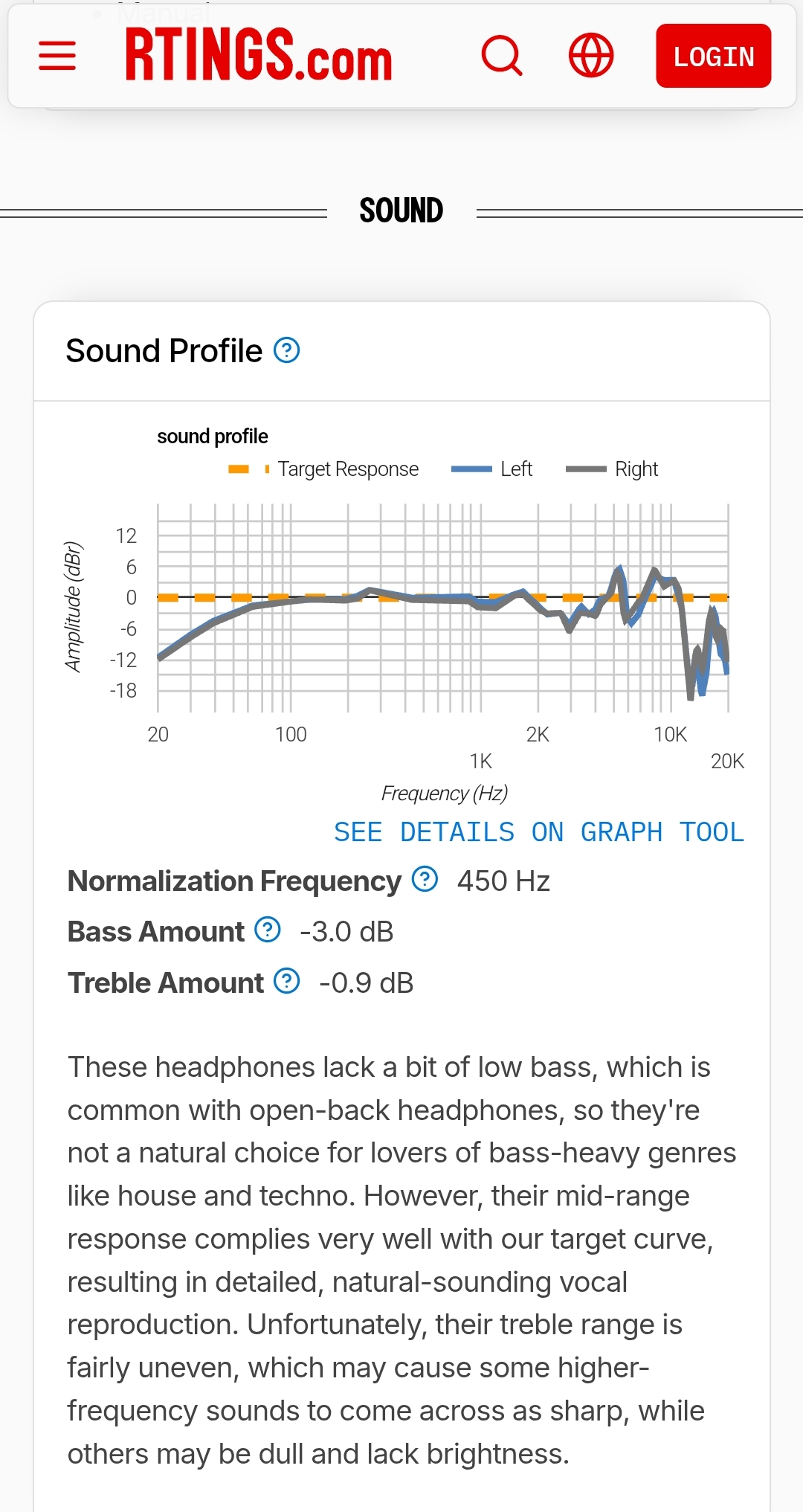803x1512 pixels.
Task: Go to RTINGS.com homepage via logo
Action: (x=258, y=56)
